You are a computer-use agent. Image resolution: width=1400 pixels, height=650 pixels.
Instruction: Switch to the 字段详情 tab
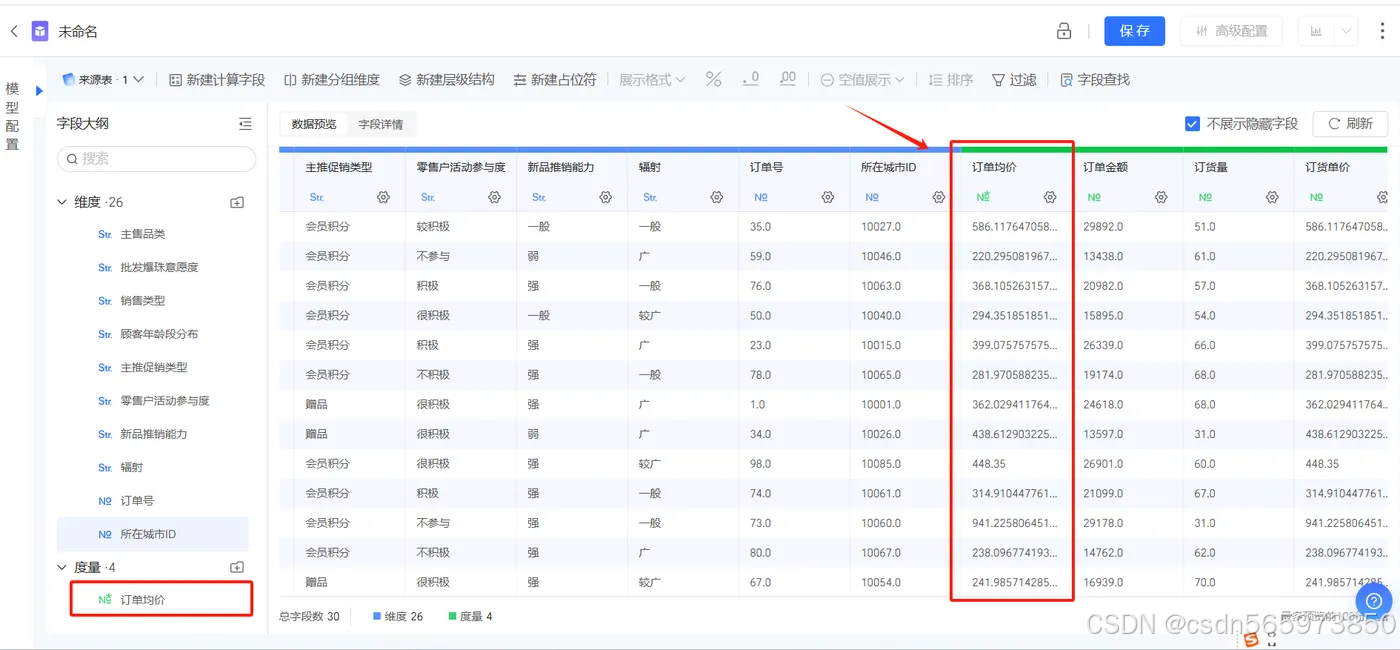(381, 124)
